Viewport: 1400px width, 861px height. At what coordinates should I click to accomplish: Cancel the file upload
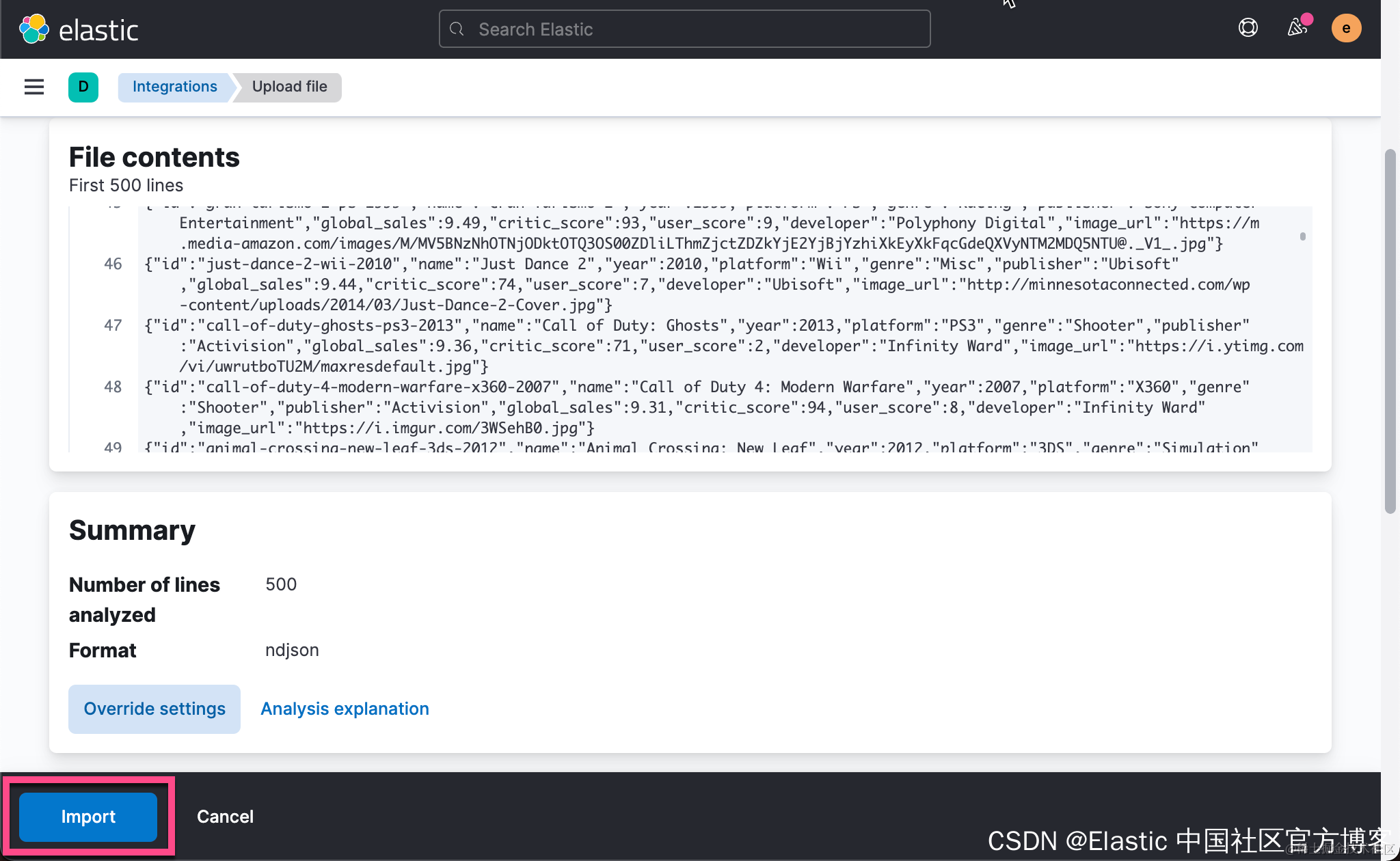click(225, 817)
